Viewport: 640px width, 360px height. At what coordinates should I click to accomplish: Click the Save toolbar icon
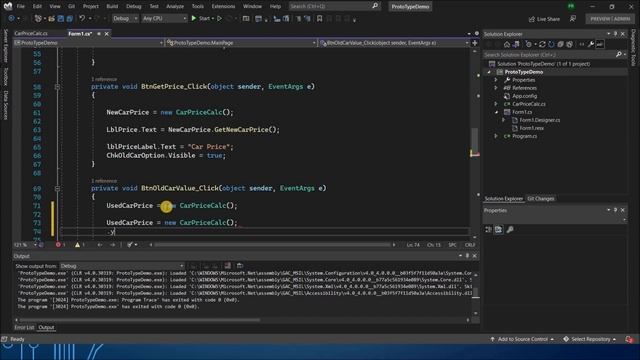pos(61,18)
